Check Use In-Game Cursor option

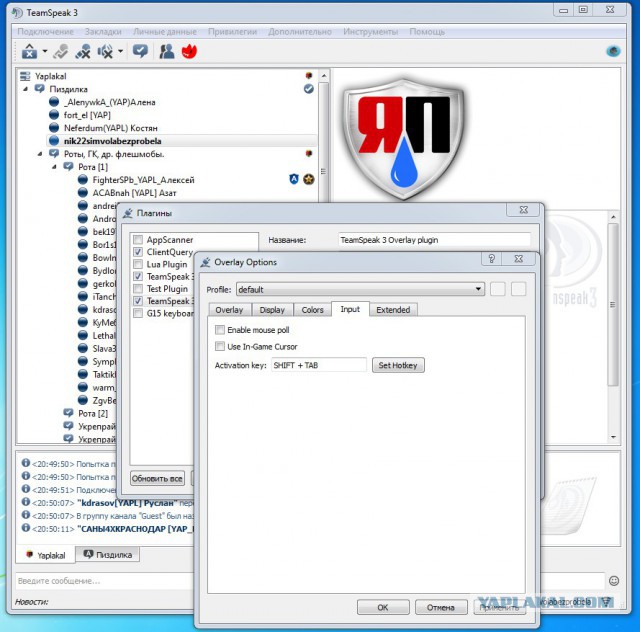click(220, 346)
